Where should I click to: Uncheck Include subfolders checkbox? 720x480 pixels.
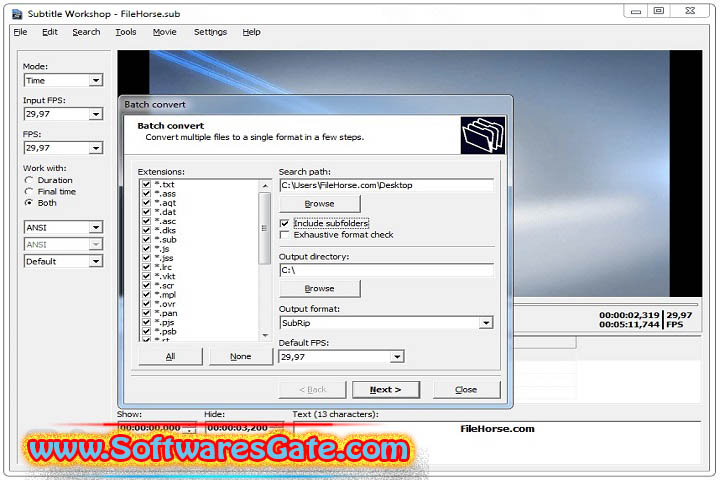pyautogui.click(x=285, y=223)
